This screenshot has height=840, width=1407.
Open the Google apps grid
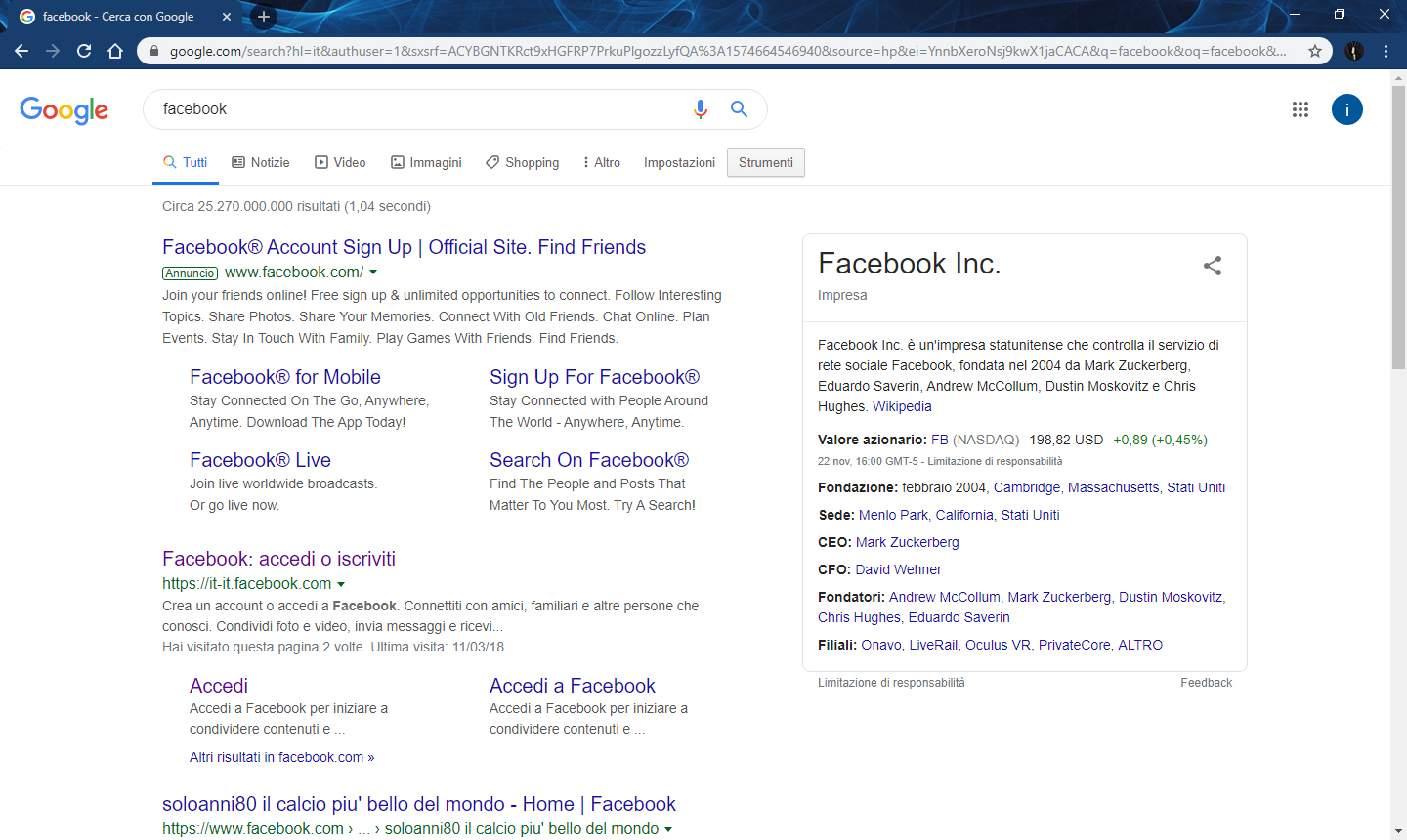[1300, 109]
